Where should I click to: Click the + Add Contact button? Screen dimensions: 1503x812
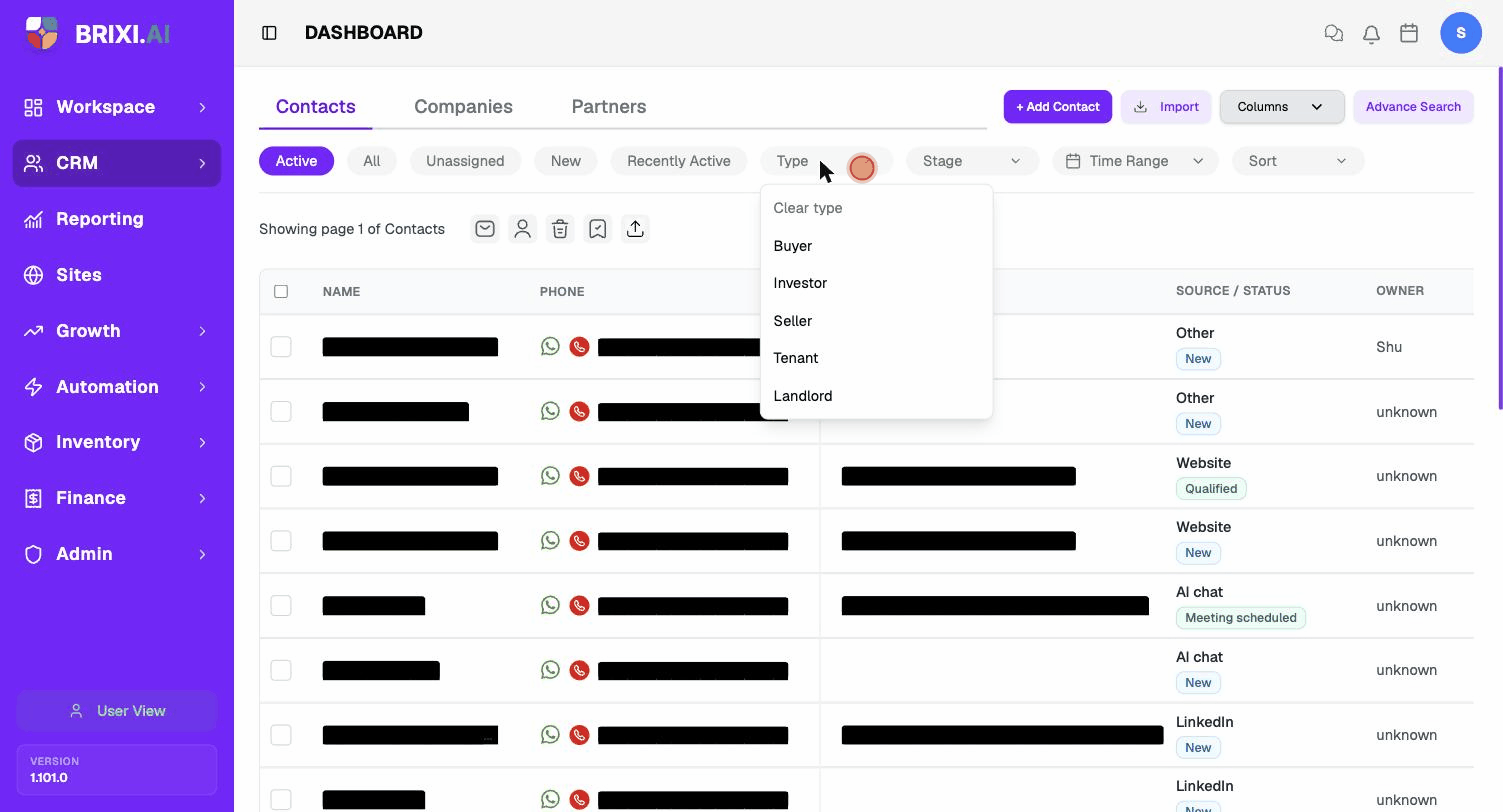1057,107
